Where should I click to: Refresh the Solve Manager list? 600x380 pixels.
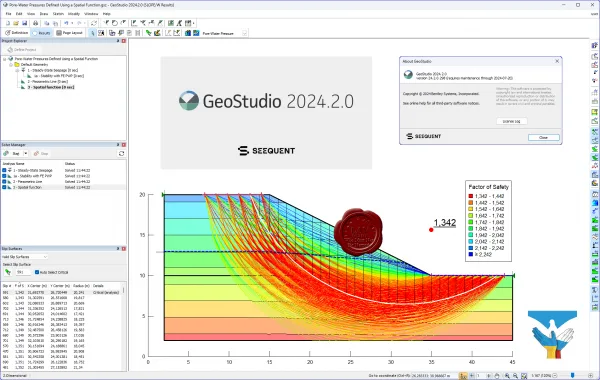click(x=122, y=153)
